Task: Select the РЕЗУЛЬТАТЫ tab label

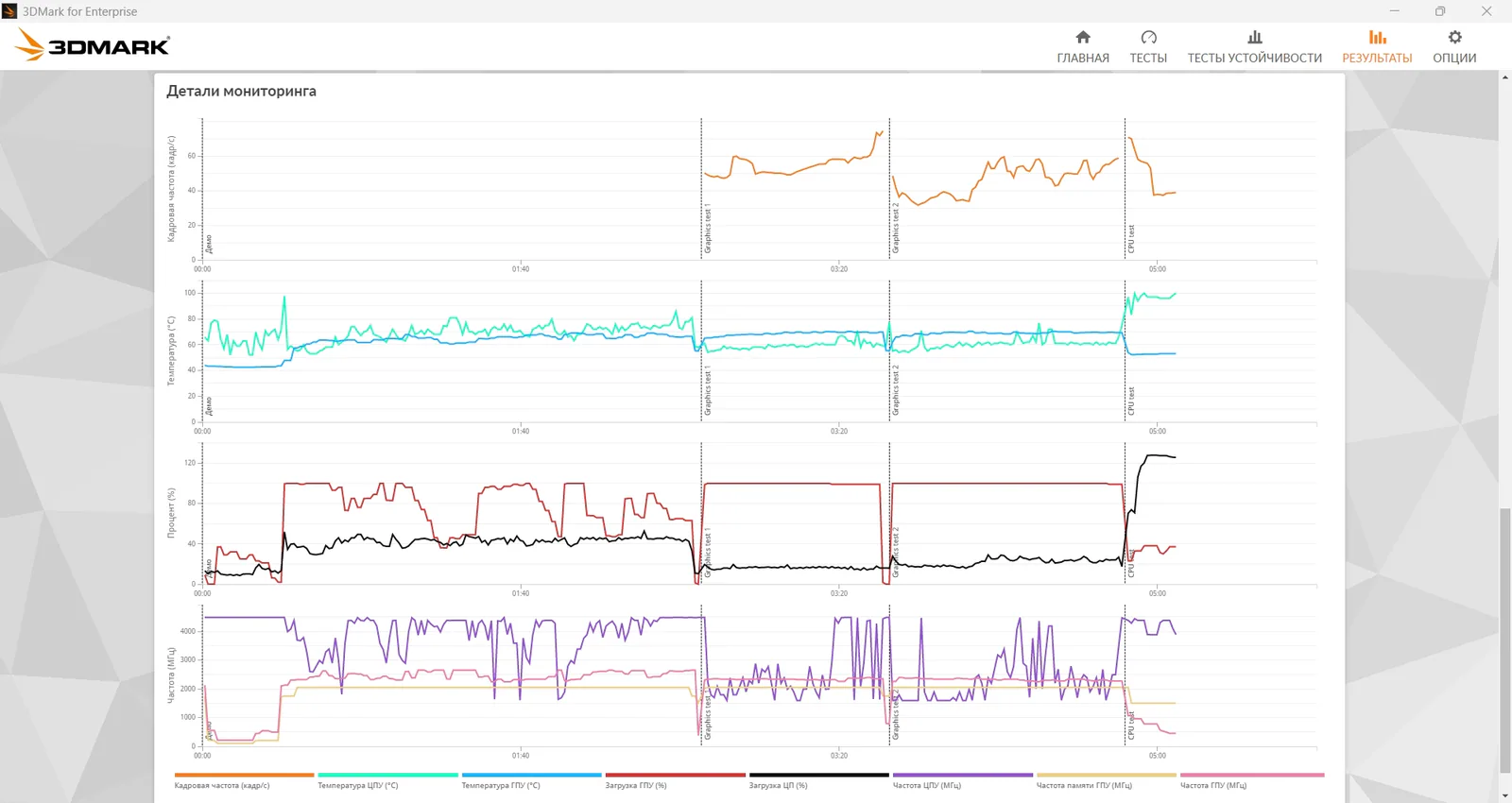Action: [x=1377, y=58]
